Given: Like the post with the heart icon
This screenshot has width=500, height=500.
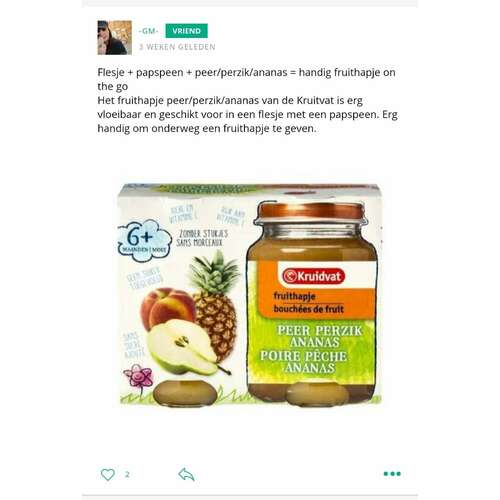Looking at the screenshot, I should pyautogui.click(x=108, y=474).
